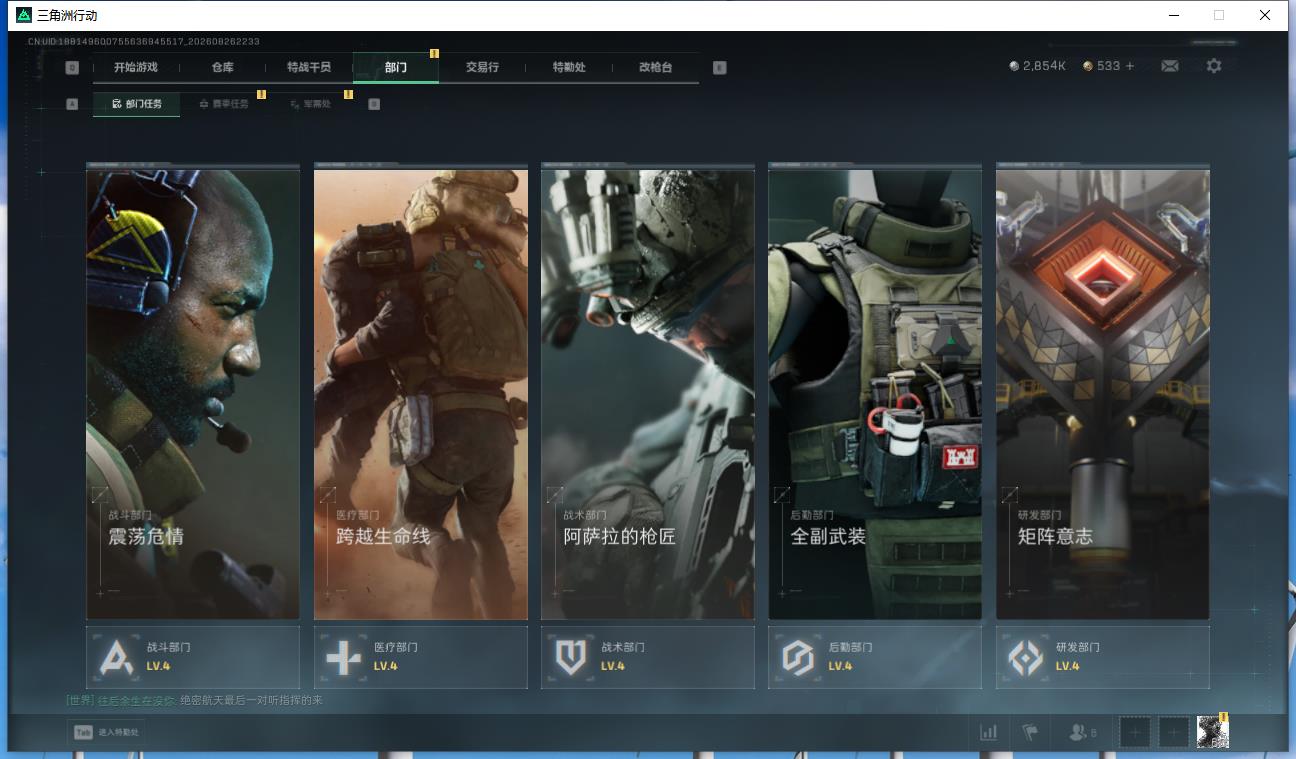Open the mail inbox envelope icon
Viewport: 1296px width, 759px height.
(1169, 66)
